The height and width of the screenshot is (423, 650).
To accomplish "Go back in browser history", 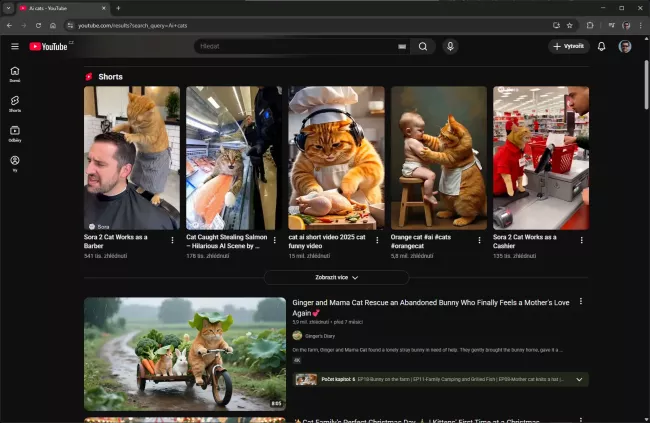I will click(9, 25).
